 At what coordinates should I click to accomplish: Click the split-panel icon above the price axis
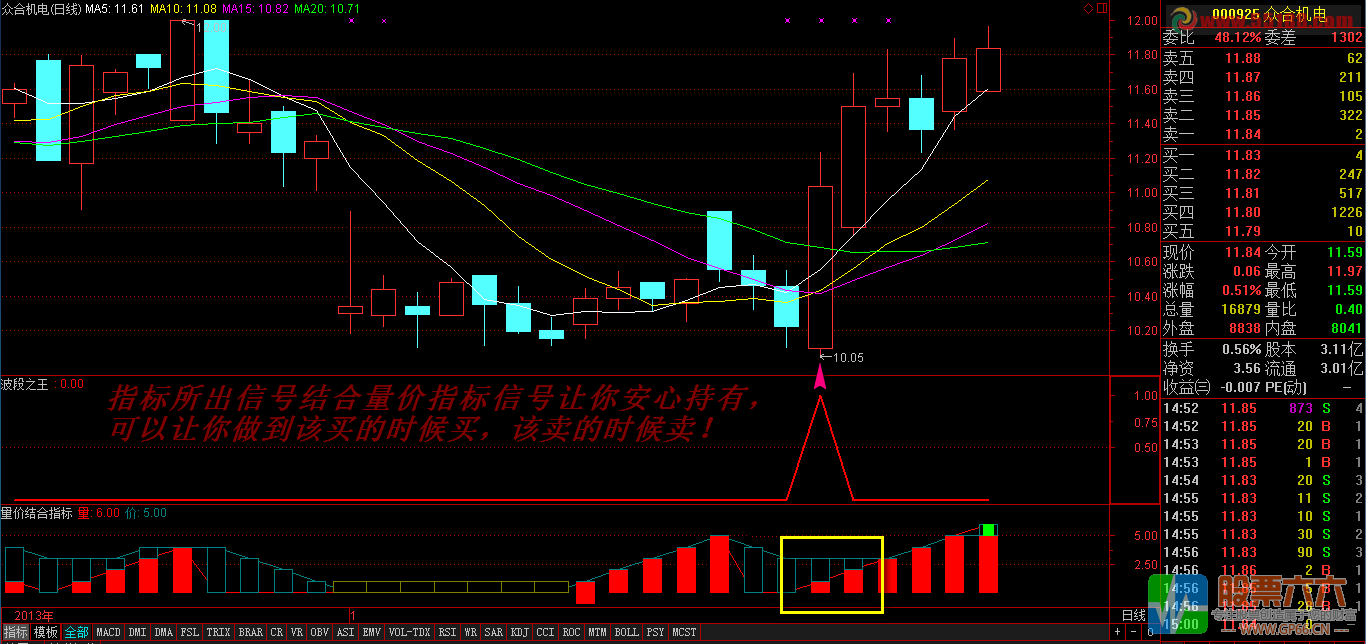click(x=1102, y=7)
